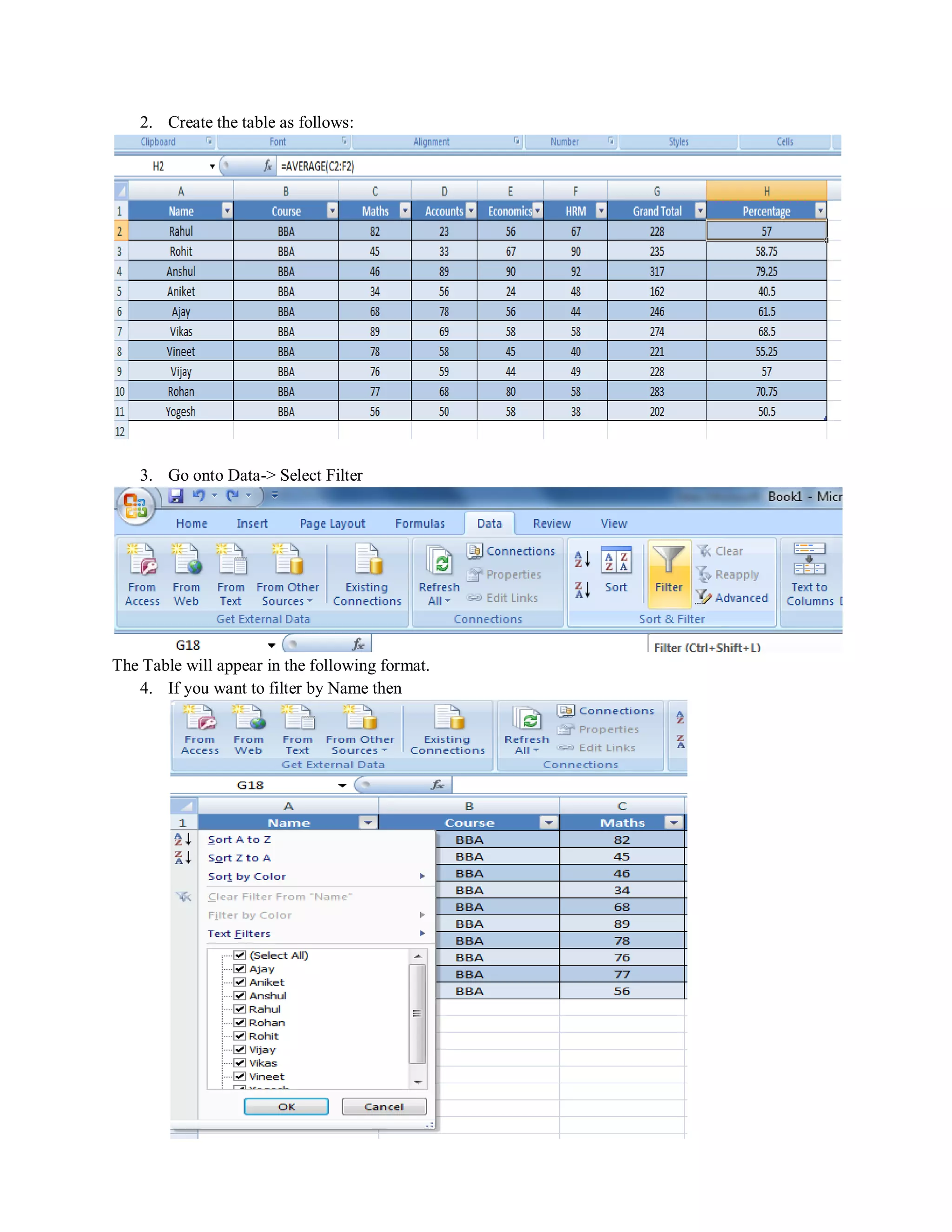Open the Sort dialog button
Image resolution: width=952 pixels, height=1232 pixels.
(x=616, y=570)
